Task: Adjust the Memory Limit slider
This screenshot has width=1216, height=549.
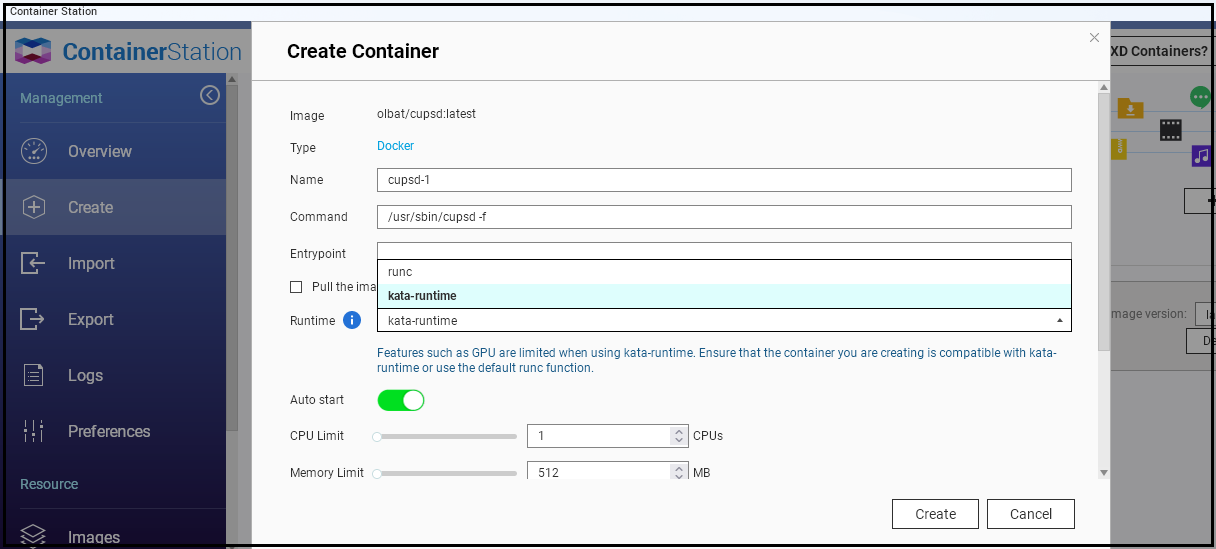Action: point(446,473)
